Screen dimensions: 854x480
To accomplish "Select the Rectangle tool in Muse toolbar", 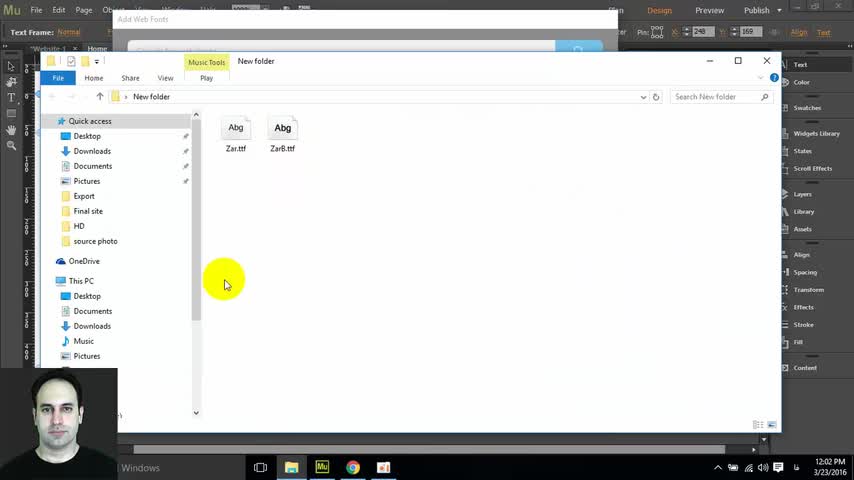I will (11, 114).
